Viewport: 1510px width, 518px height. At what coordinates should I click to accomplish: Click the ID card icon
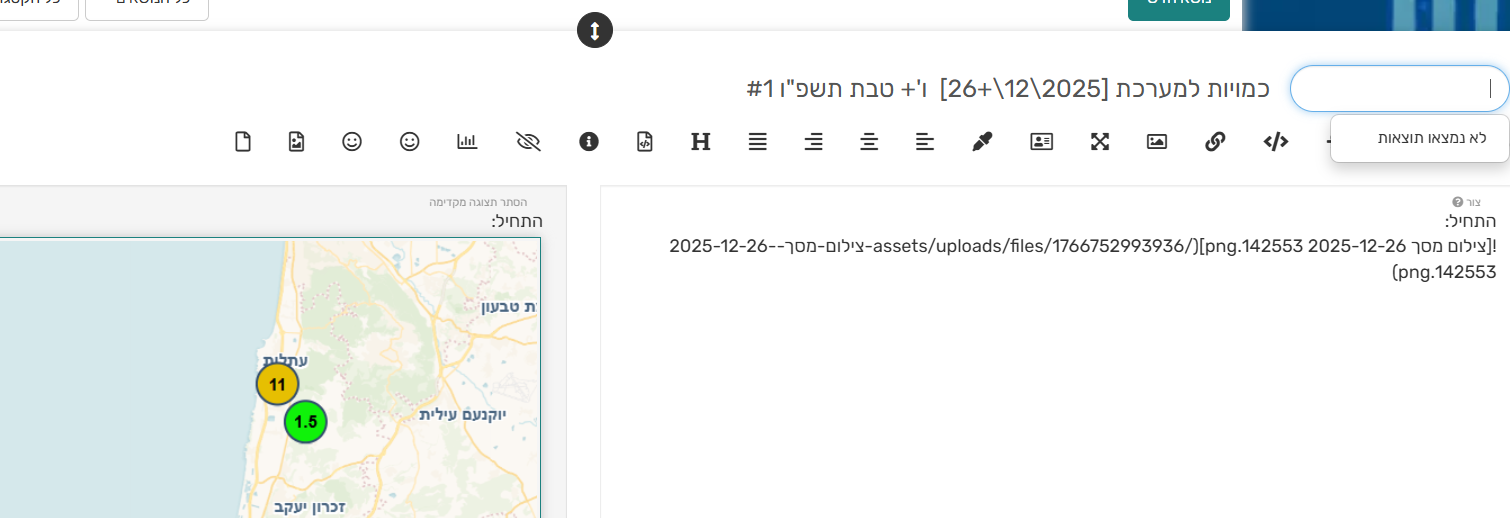[1042, 141]
